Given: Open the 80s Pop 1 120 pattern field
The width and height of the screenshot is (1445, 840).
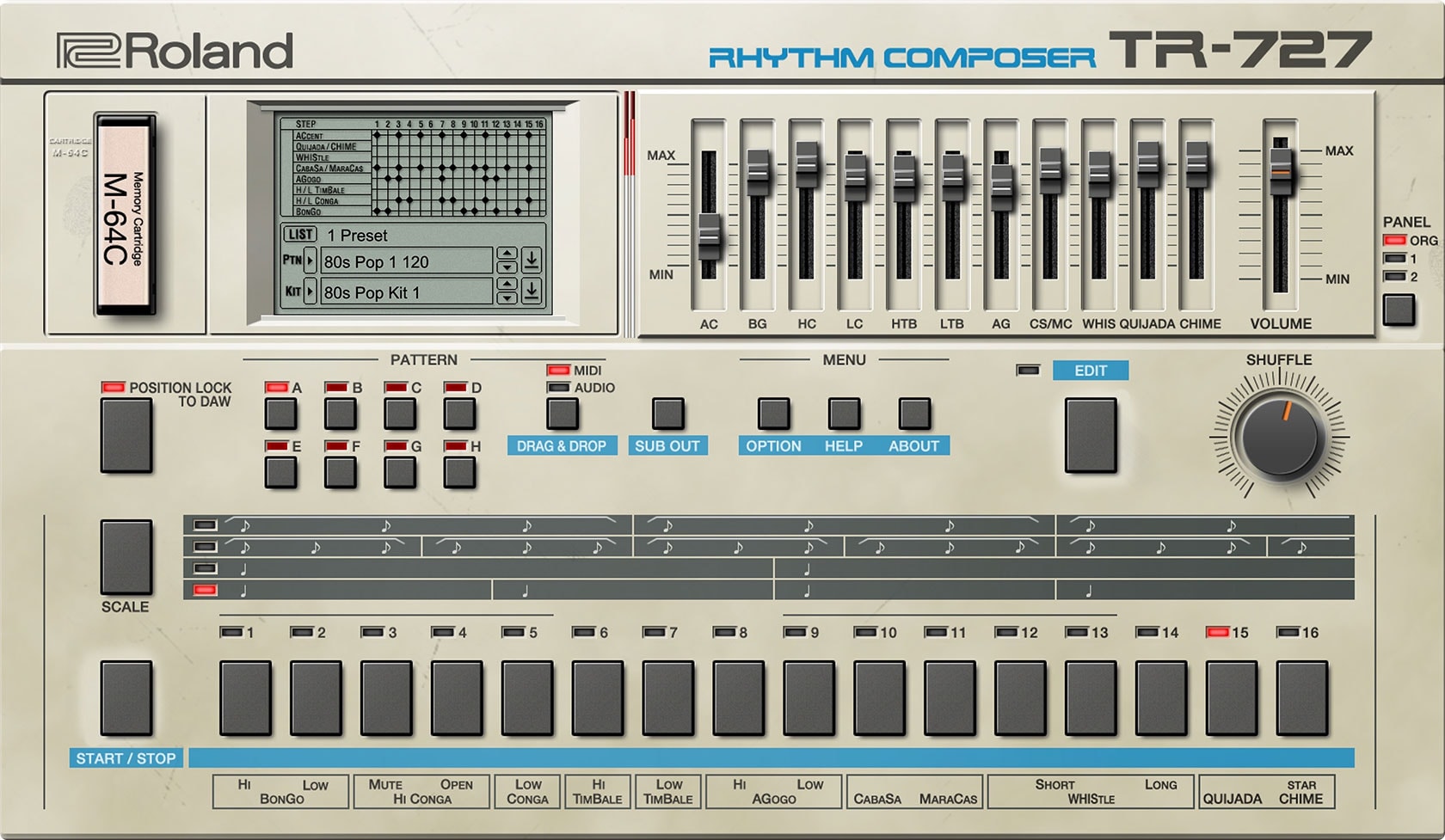Looking at the screenshot, I should point(406,261).
